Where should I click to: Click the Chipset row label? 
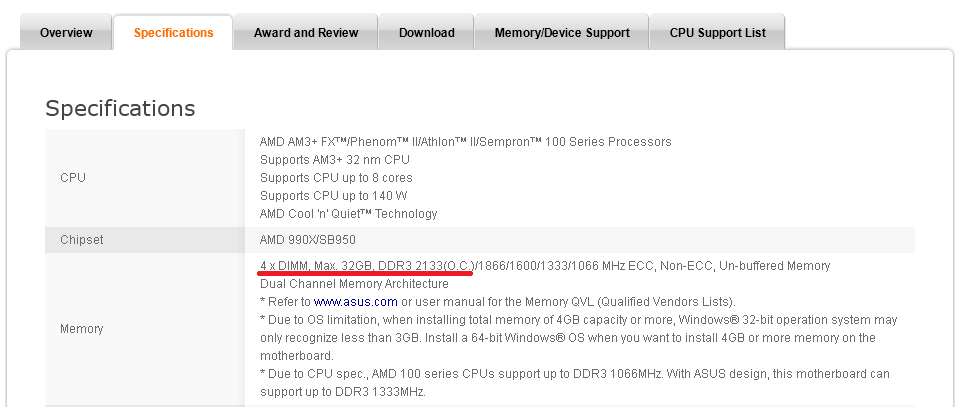click(82, 240)
